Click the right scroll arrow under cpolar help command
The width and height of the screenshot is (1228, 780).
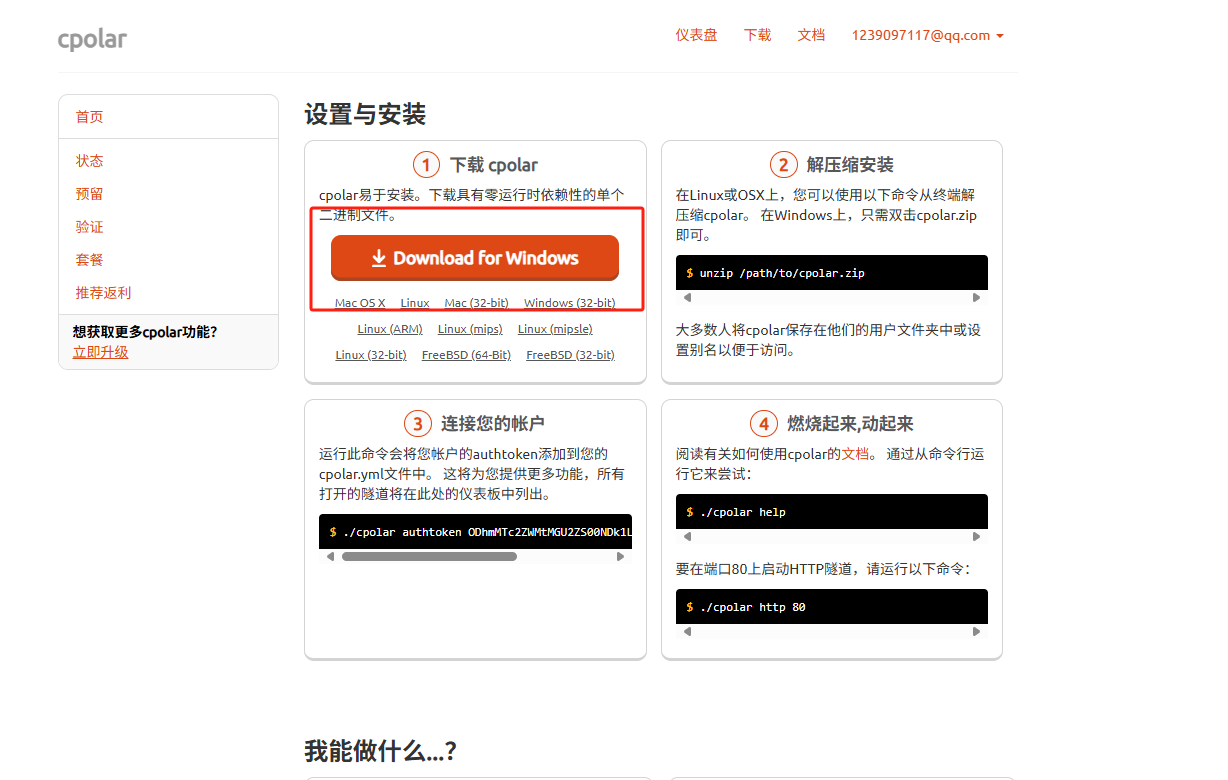coord(977,535)
